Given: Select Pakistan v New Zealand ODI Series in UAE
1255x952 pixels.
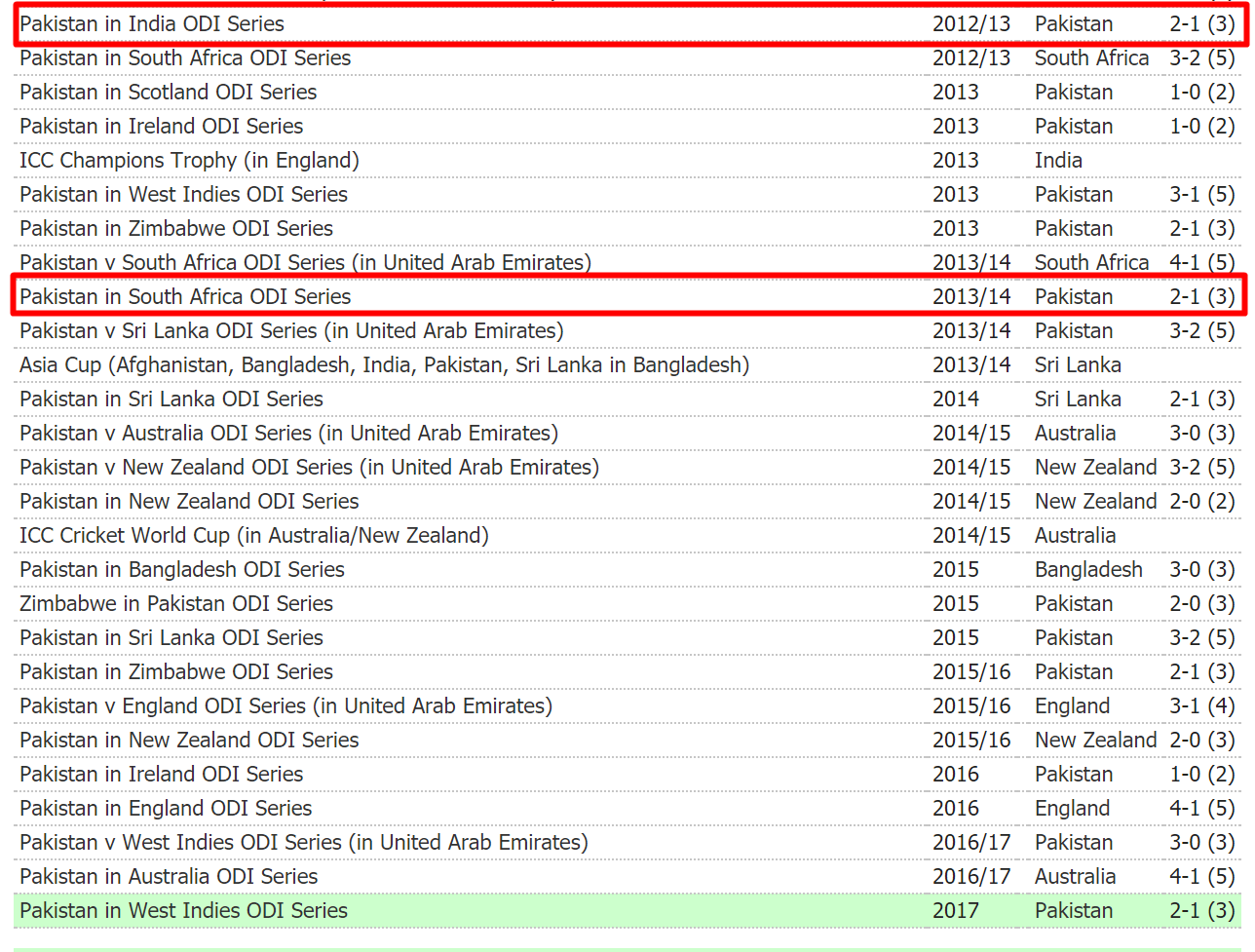Looking at the screenshot, I should (x=309, y=467).
